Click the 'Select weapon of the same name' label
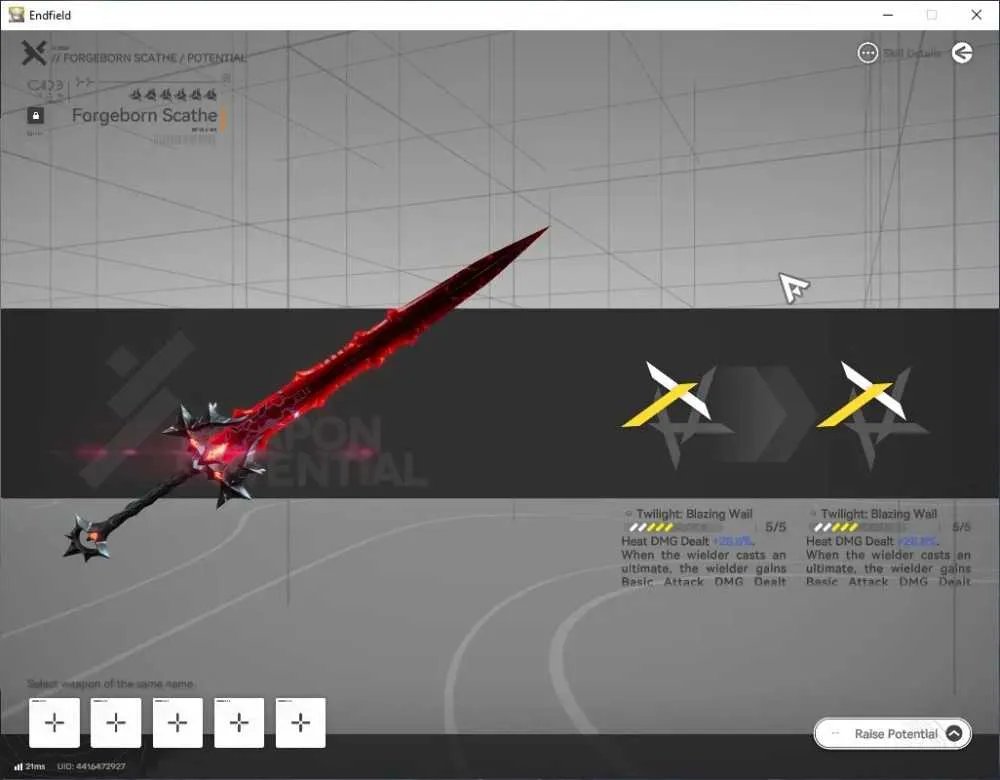The height and width of the screenshot is (780, 1000). (110, 684)
